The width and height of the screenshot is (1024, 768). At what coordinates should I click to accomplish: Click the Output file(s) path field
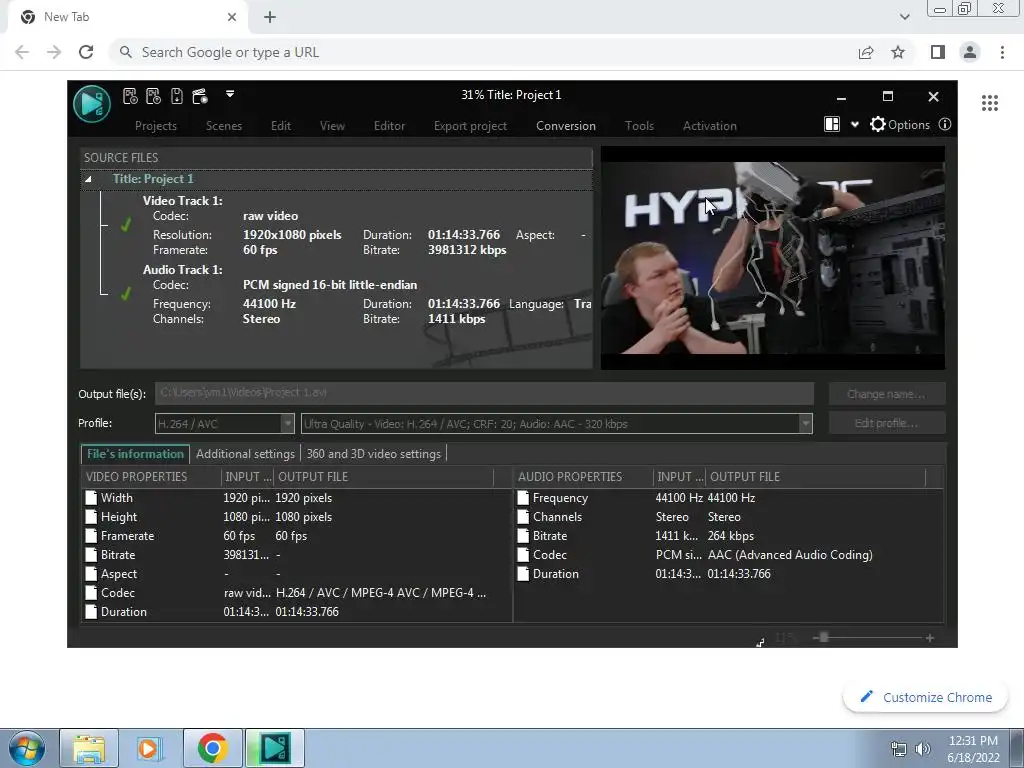click(x=484, y=393)
